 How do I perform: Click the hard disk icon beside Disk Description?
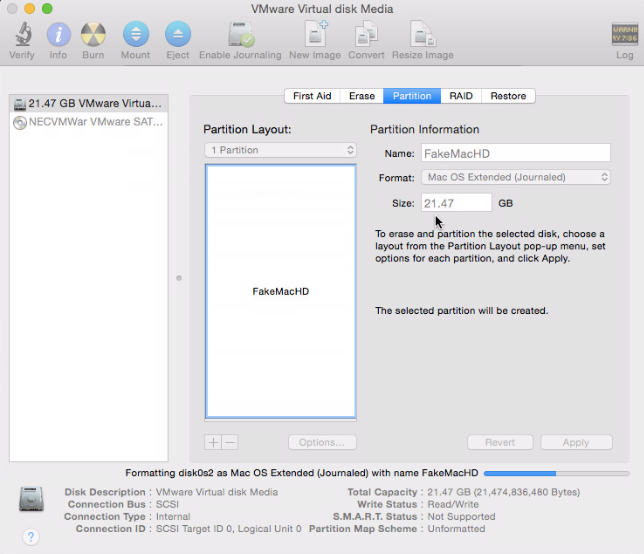[31, 499]
